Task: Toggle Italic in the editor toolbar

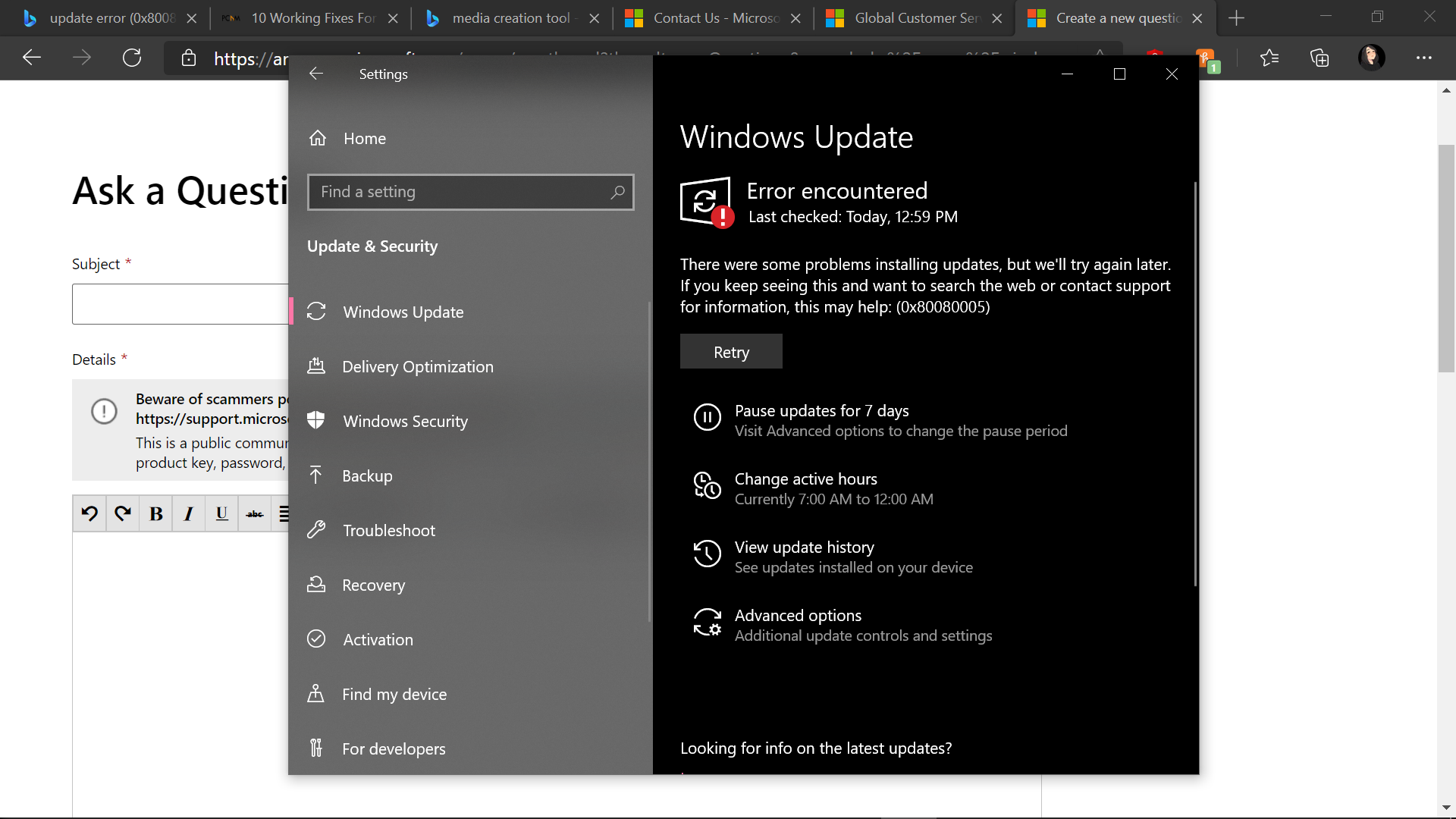Action: click(x=188, y=513)
